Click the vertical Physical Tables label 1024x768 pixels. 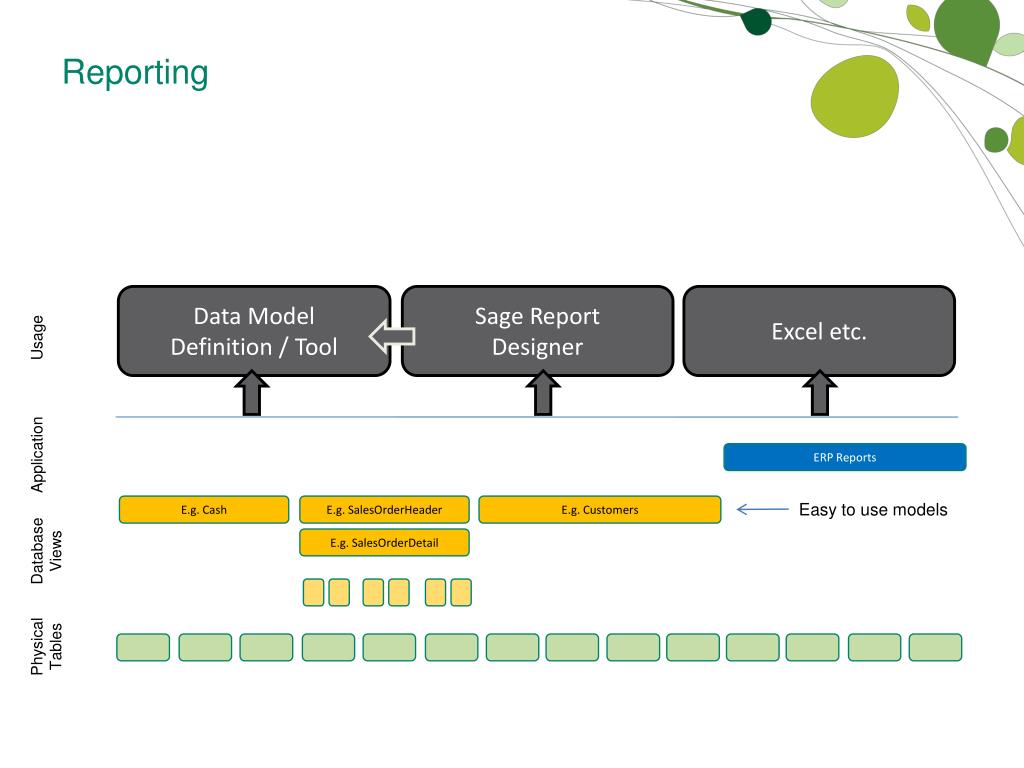pyautogui.click(x=46, y=646)
